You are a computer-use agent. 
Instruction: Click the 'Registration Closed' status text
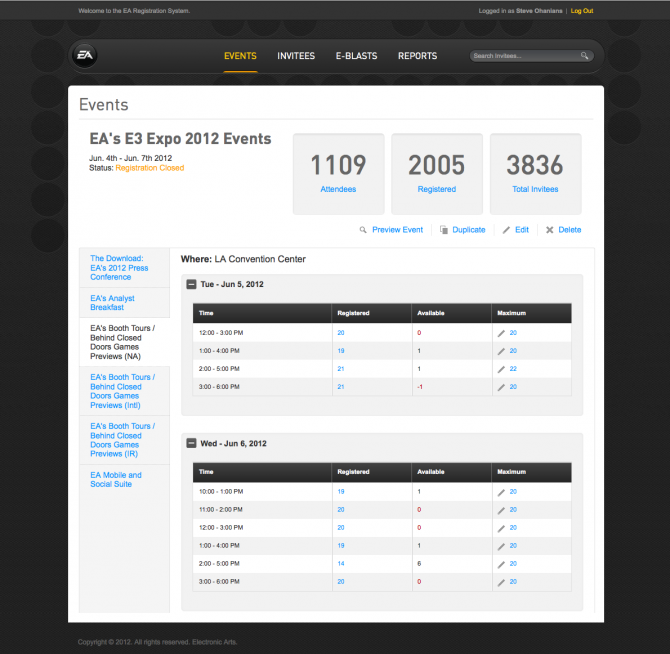(x=150, y=168)
